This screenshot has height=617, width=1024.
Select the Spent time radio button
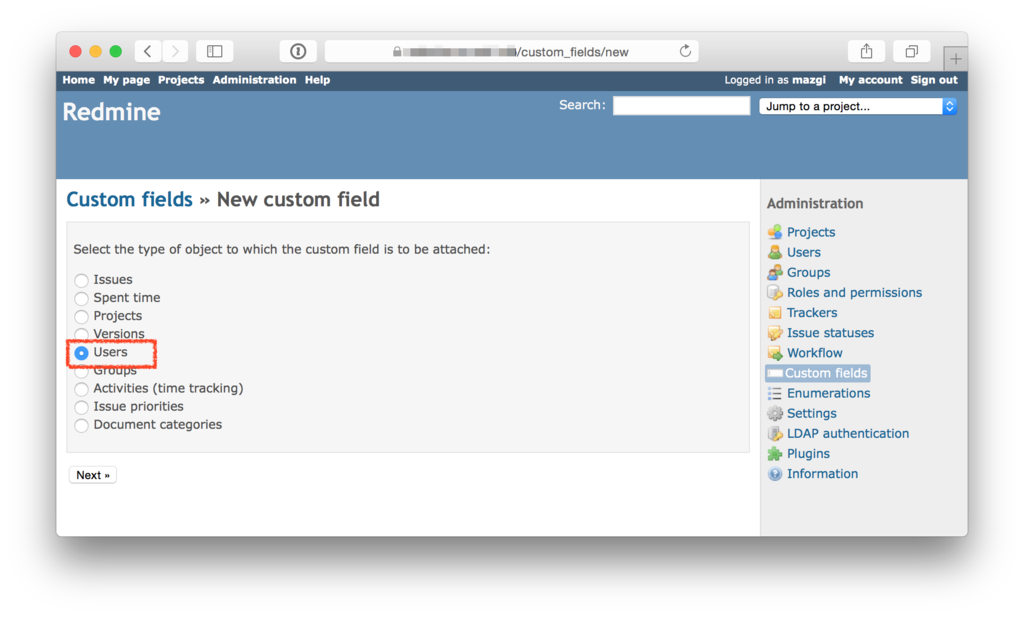[81, 298]
